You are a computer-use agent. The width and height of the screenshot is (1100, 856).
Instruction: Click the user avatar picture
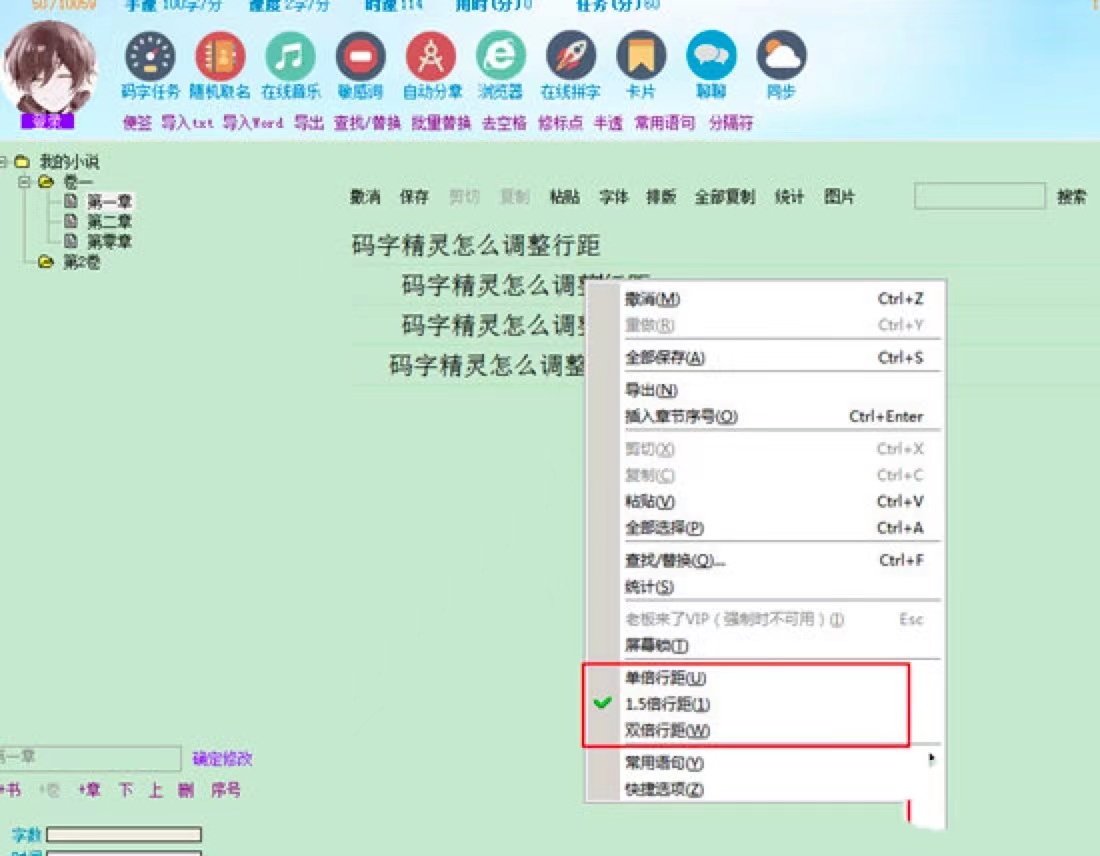[x=49, y=67]
